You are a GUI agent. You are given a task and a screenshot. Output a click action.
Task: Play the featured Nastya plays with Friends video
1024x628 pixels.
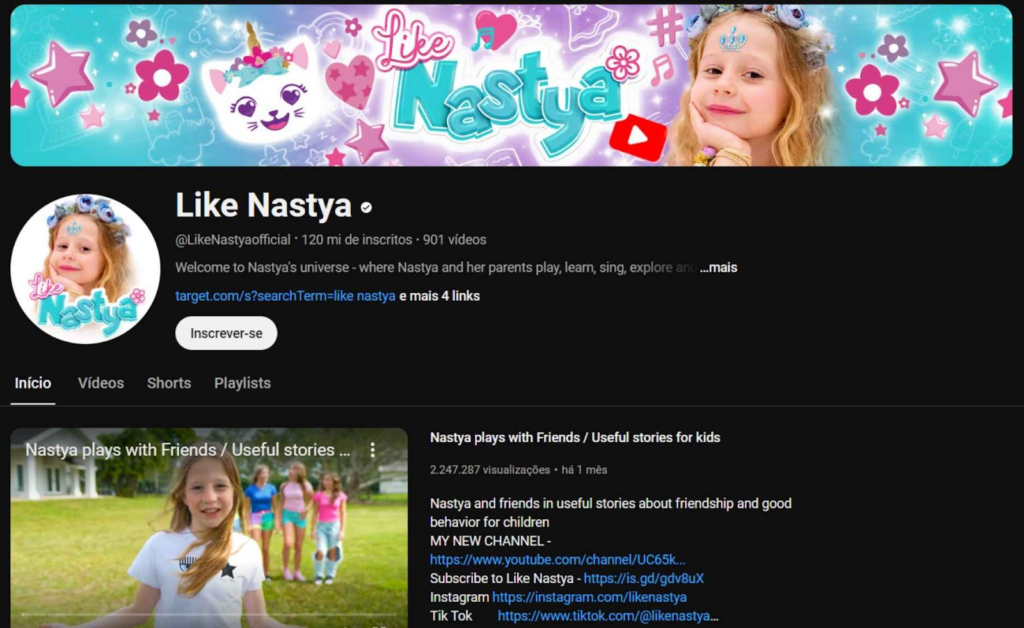209,527
